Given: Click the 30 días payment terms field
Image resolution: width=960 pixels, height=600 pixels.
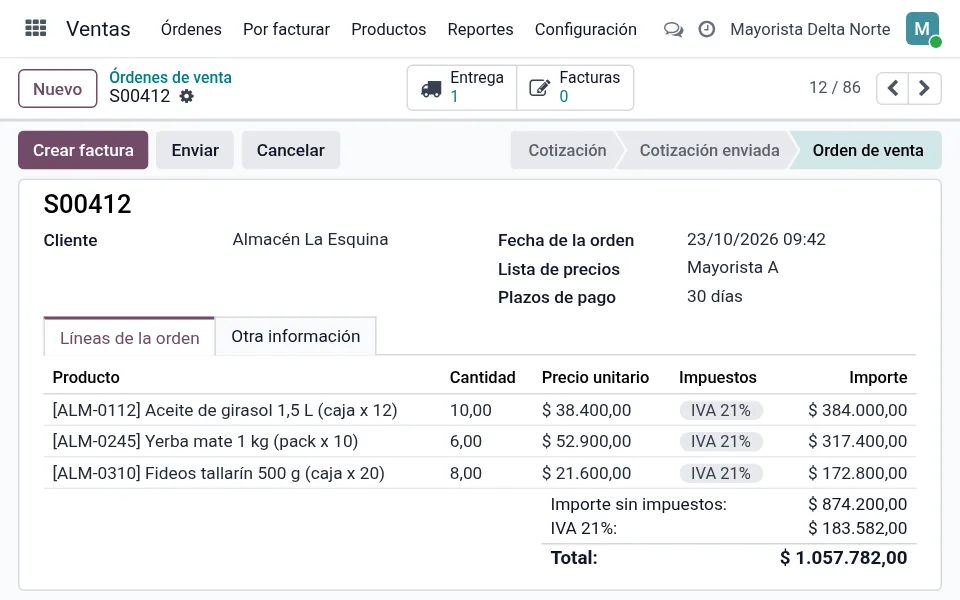Looking at the screenshot, I should (x=714, y=296).
